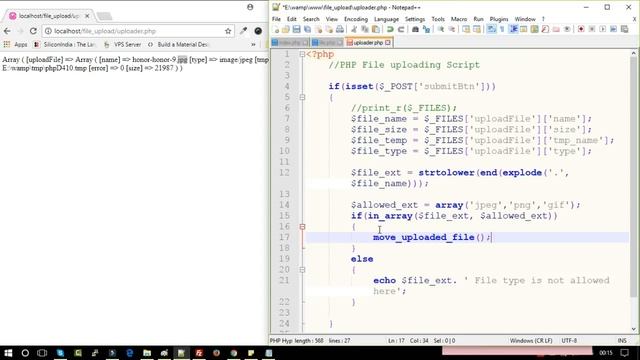Toggle INS mode in the status bar
The height and width of the screenshot is (360, 640).
coord(622,340)
